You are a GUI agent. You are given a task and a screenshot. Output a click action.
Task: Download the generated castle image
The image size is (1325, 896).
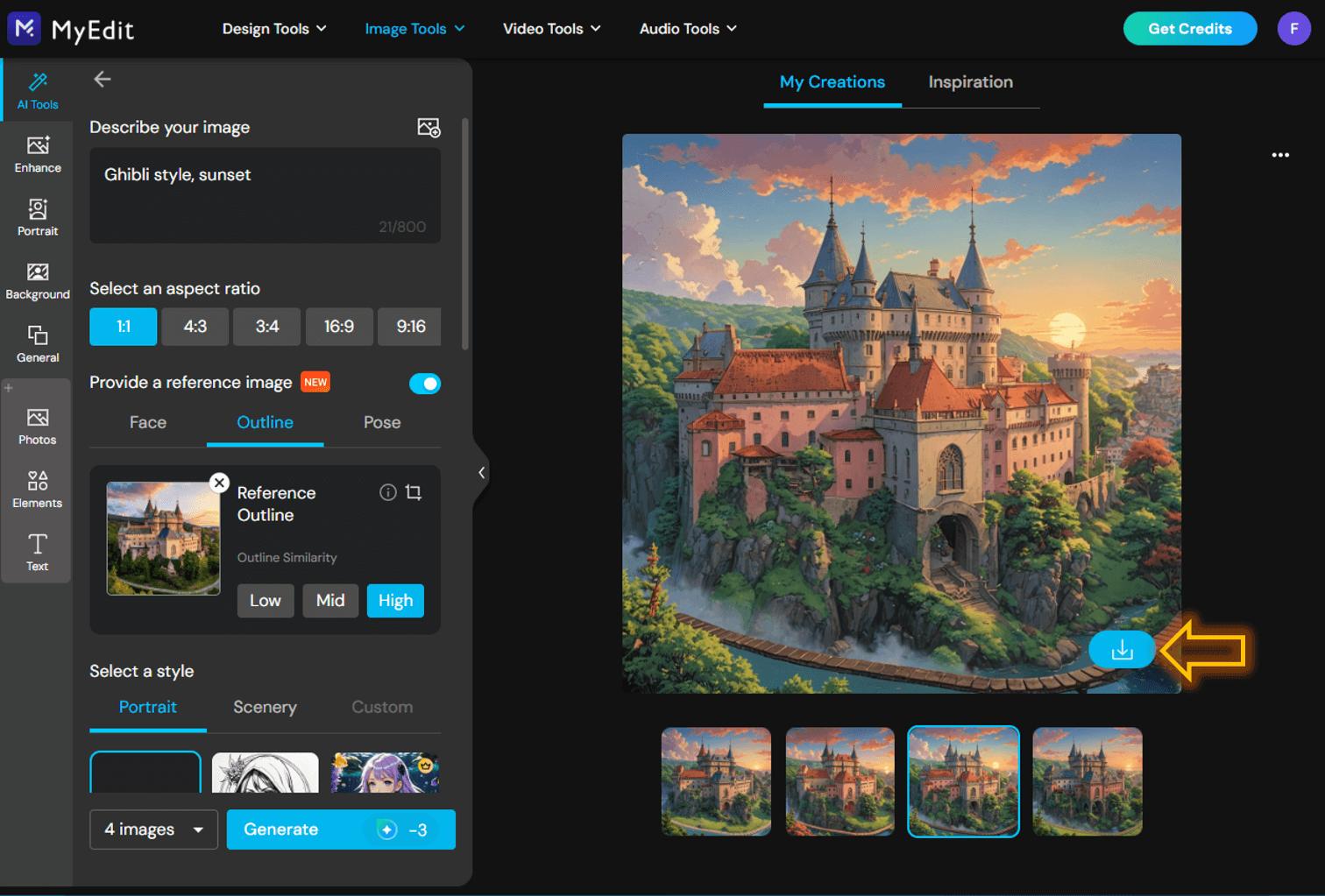pos(1123,649)
